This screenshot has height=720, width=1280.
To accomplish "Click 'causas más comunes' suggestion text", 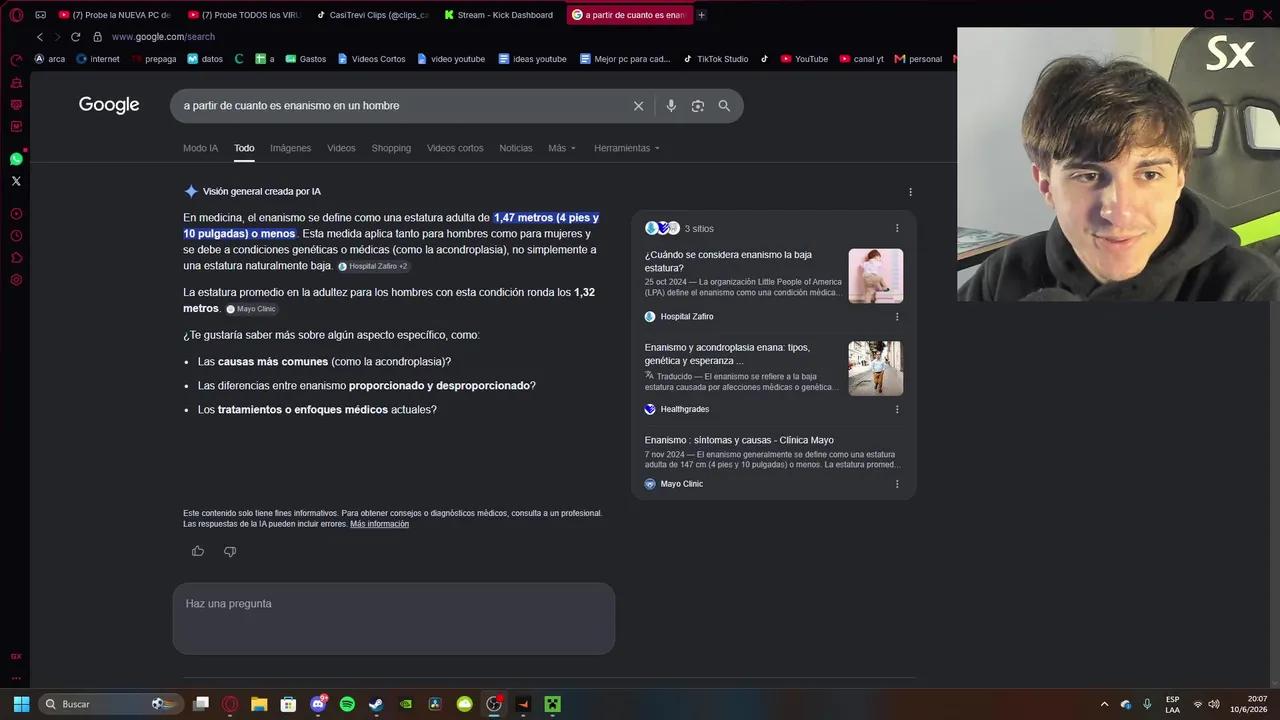I will coord(273,362).
